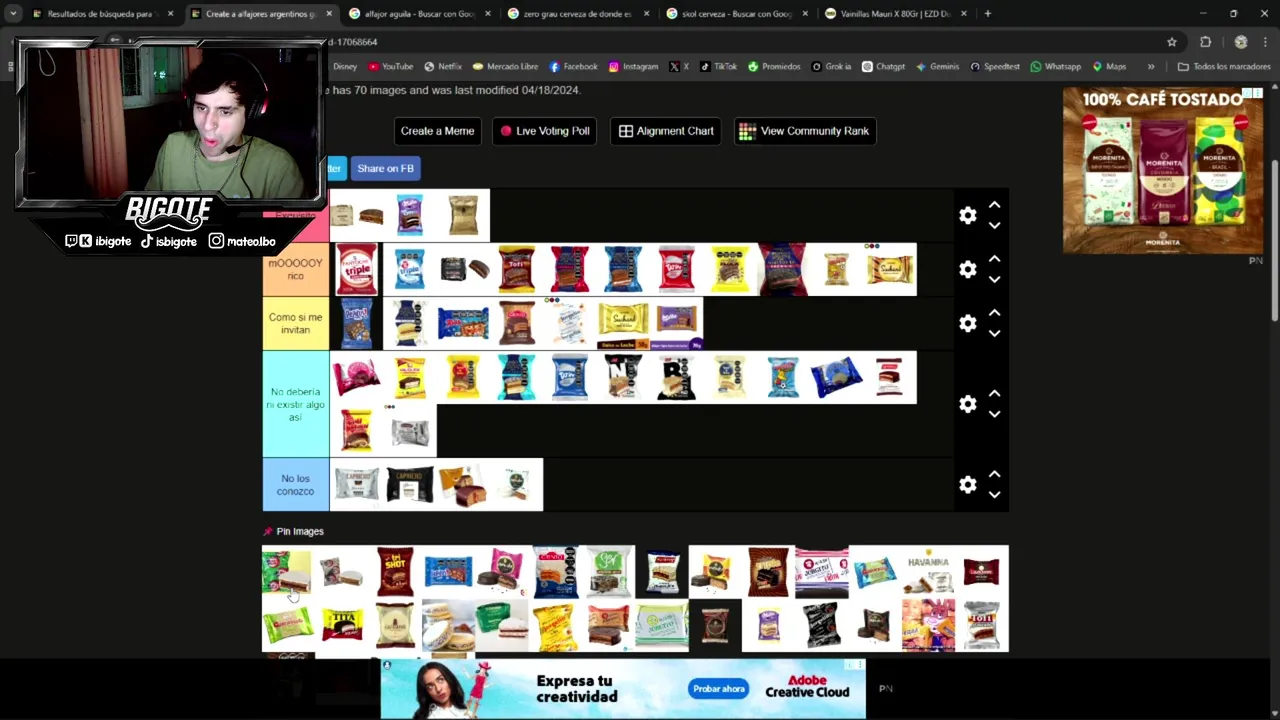Open the YouTube bookmark

390,67
